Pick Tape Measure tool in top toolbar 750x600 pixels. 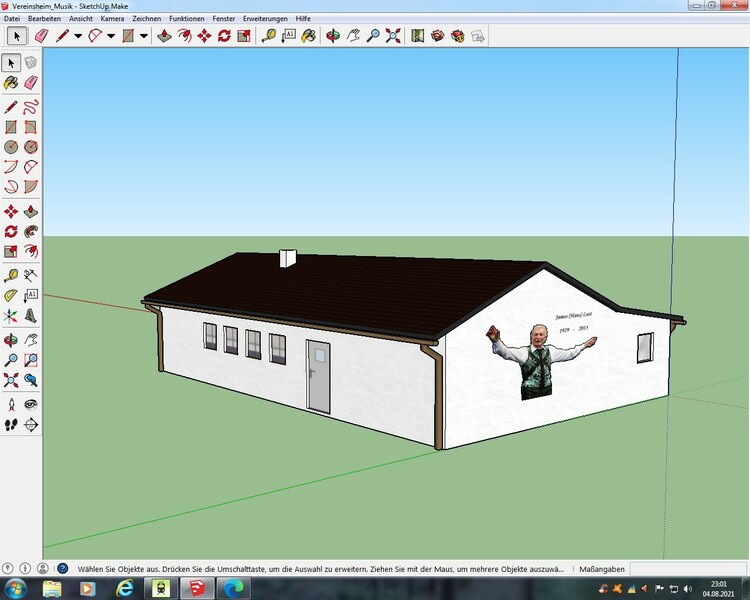269,36
